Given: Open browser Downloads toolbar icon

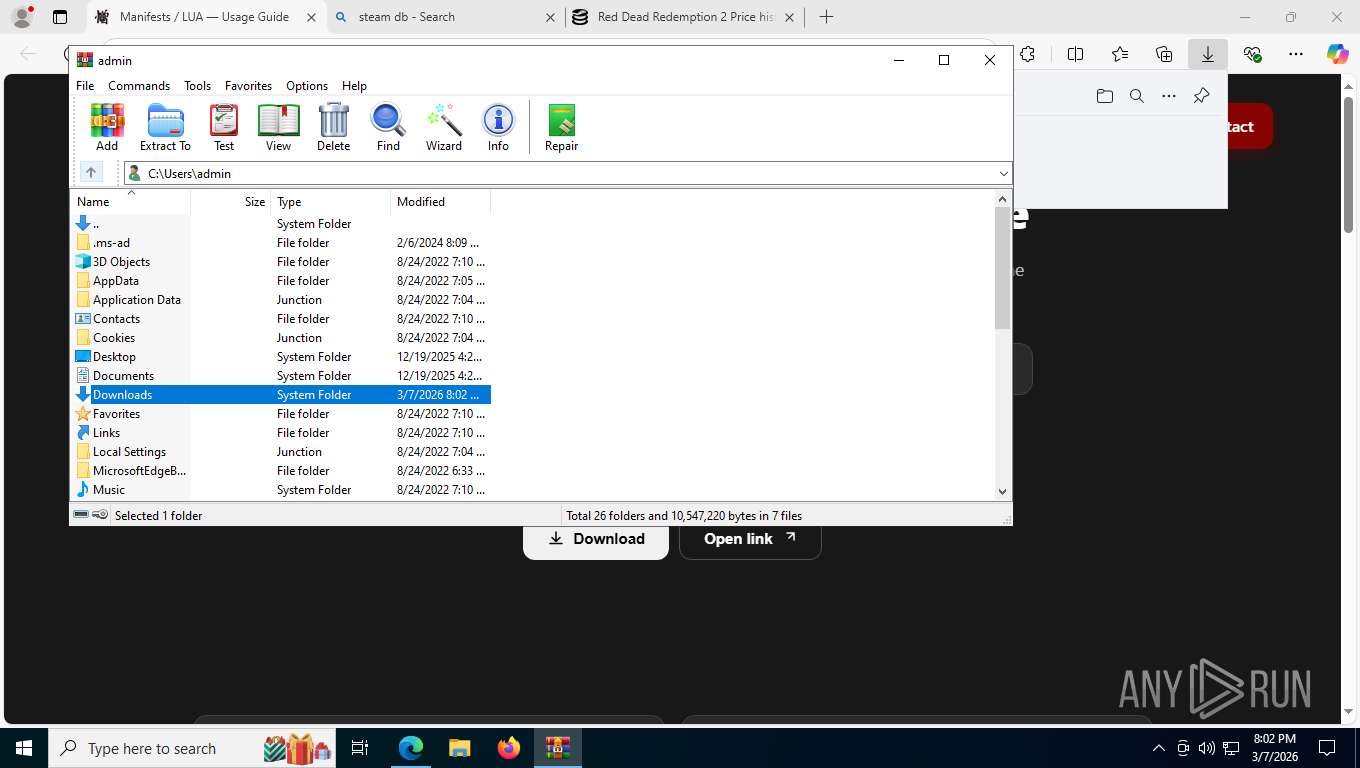Looking at the screenshot, I should (1208, 55).
